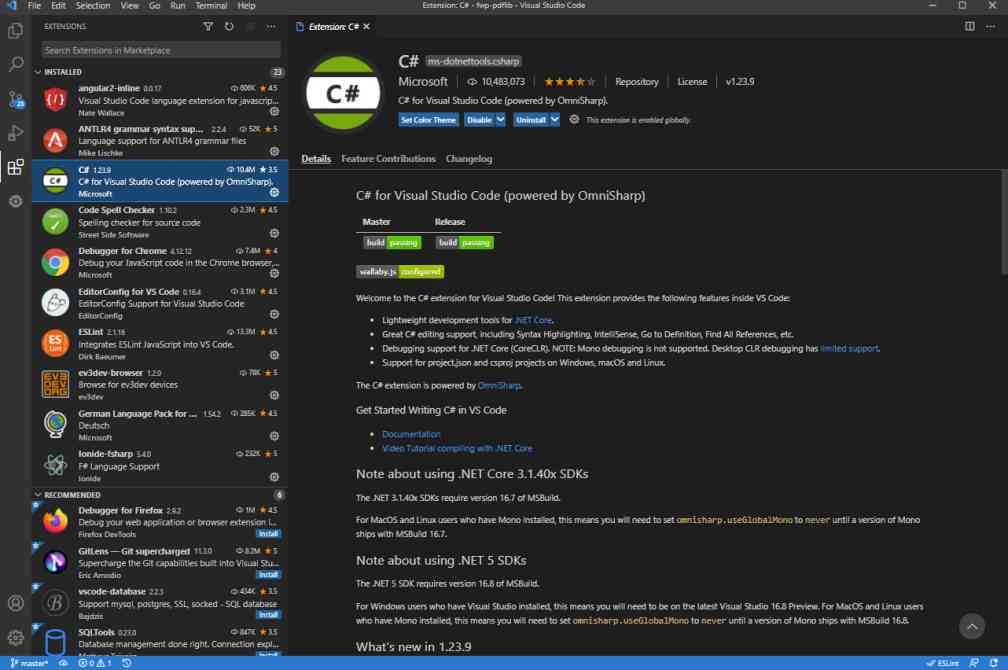Open the Terminal menu
The height and width of the screenshot is (670, 1008).
pos(210,5)
